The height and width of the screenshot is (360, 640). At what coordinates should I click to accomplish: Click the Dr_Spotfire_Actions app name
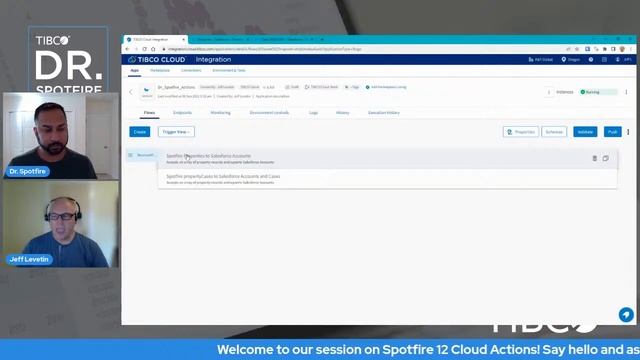point(176,87)
